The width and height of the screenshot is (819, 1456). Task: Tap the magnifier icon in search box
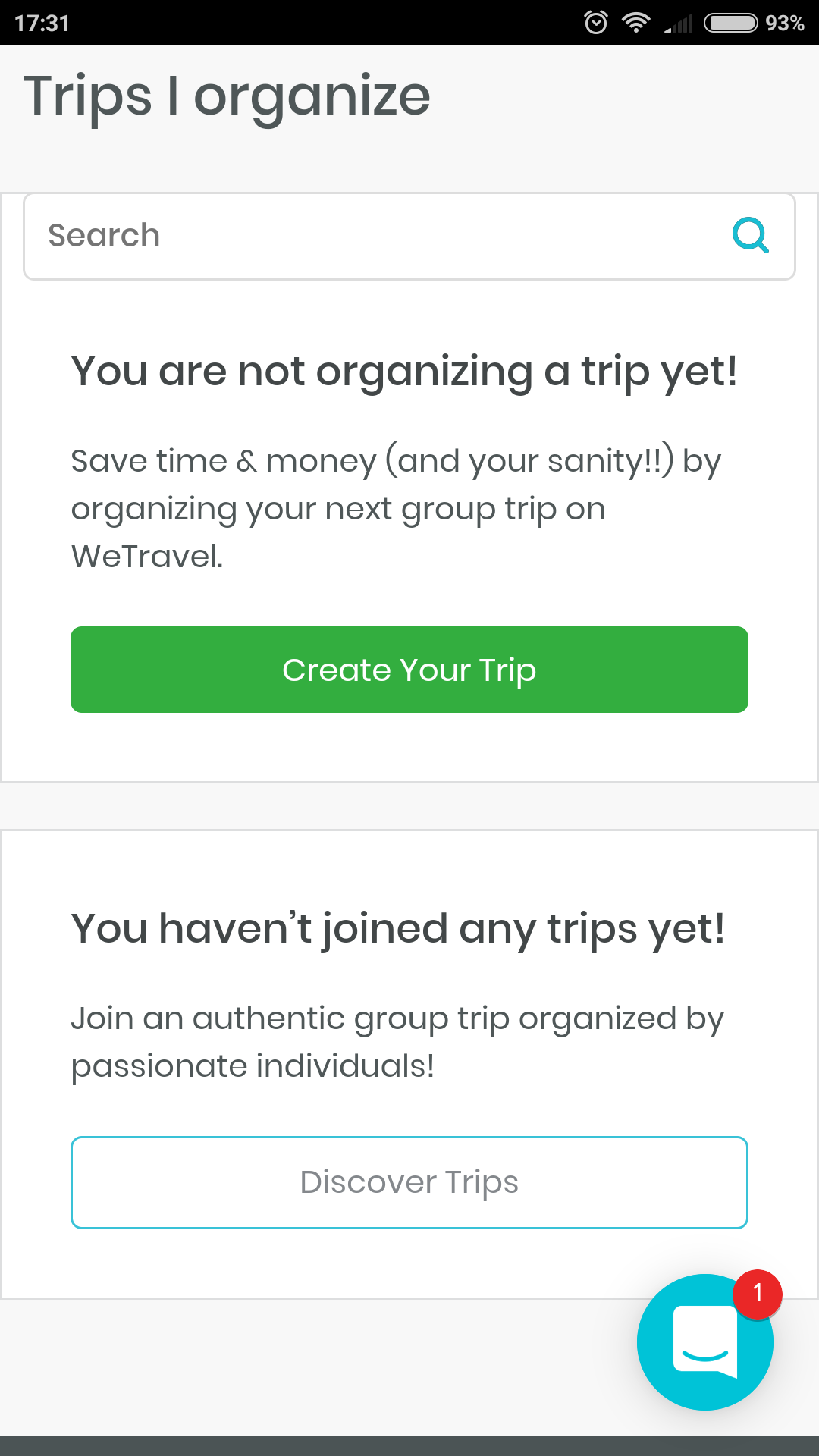tap(750, 236)
